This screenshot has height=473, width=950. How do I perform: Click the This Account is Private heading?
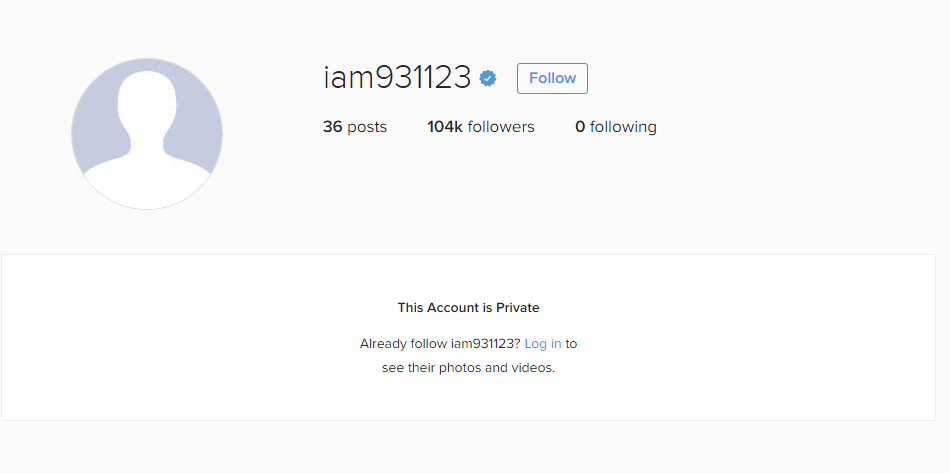pos(468,308)
